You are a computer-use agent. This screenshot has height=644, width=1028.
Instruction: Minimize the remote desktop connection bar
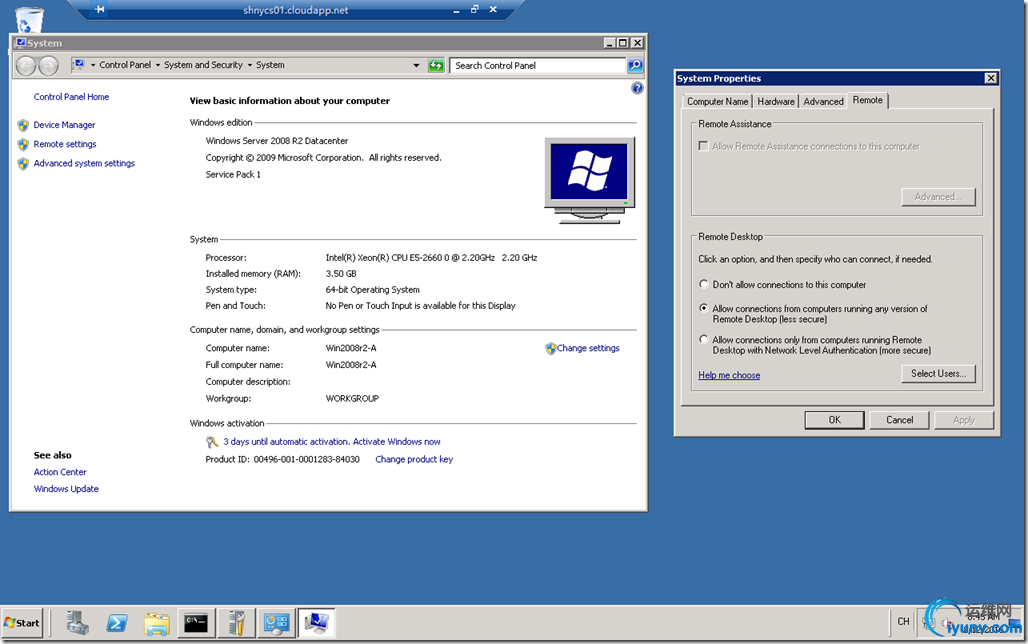[456, 10]
